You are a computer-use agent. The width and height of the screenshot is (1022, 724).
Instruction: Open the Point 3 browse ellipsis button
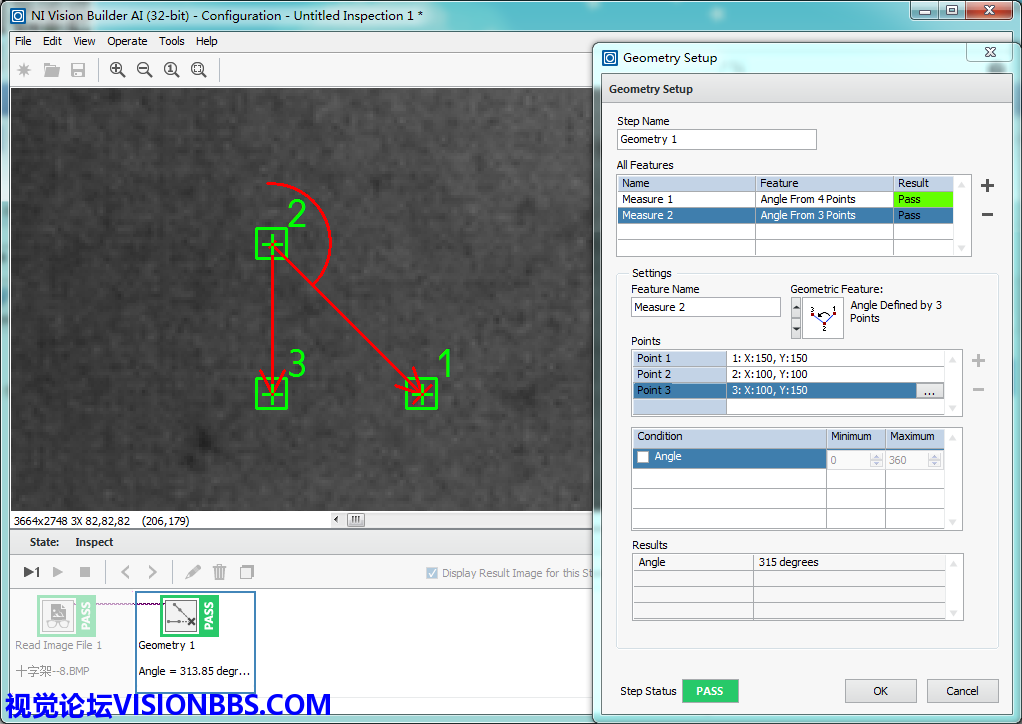[929, 391]
